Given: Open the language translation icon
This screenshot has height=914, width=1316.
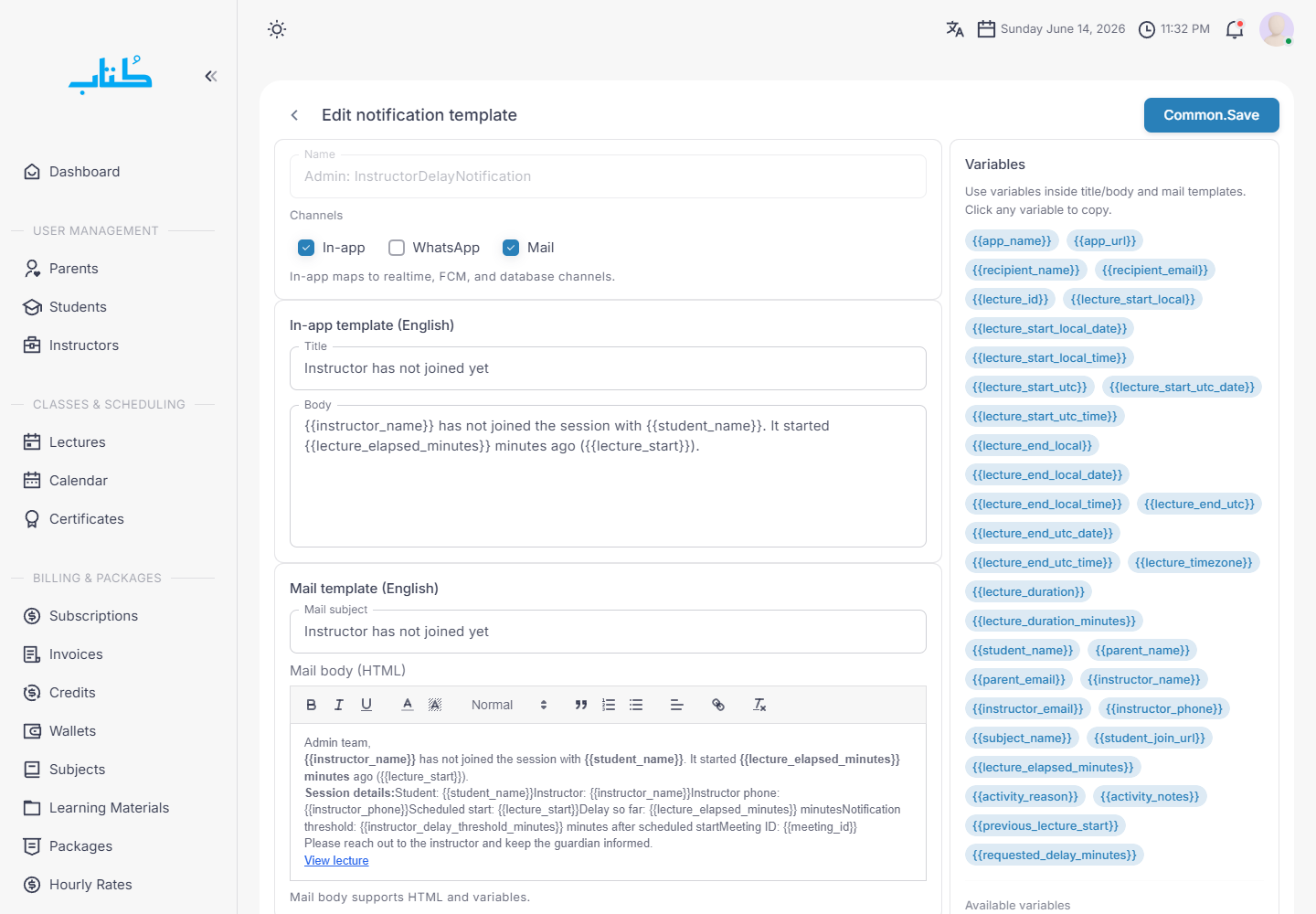Looking at the screenshot, I should pos(955,29).
